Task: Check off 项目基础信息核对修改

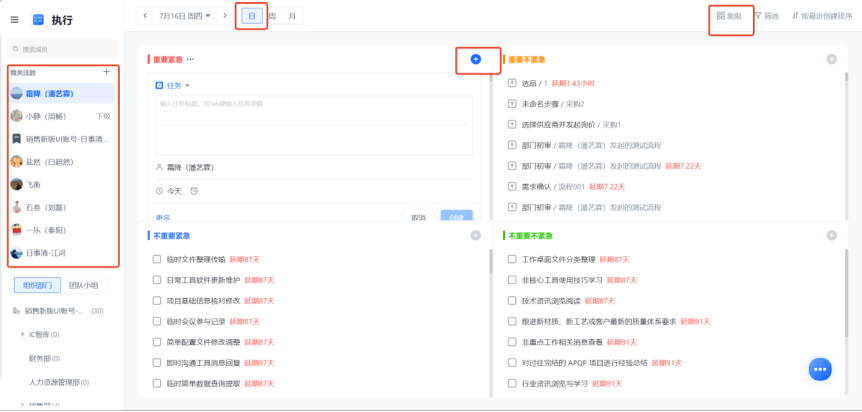Action: click(157, 301)
